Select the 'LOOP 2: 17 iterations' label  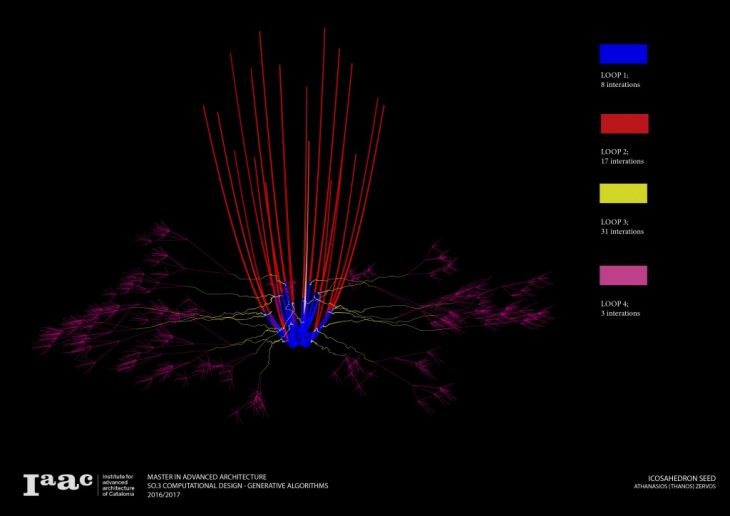pos(622,156)
